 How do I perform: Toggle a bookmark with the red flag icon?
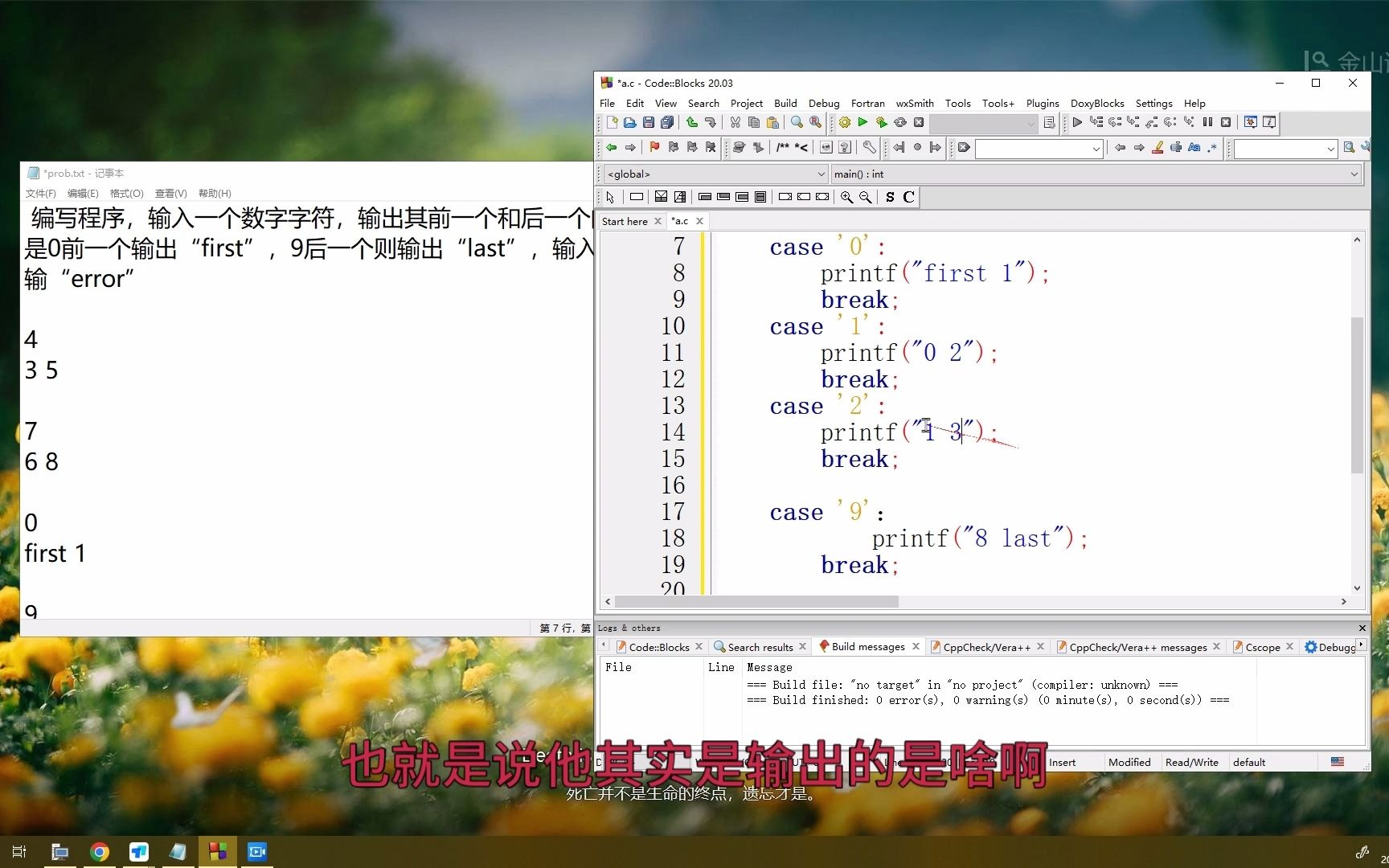tap(654, 148)
